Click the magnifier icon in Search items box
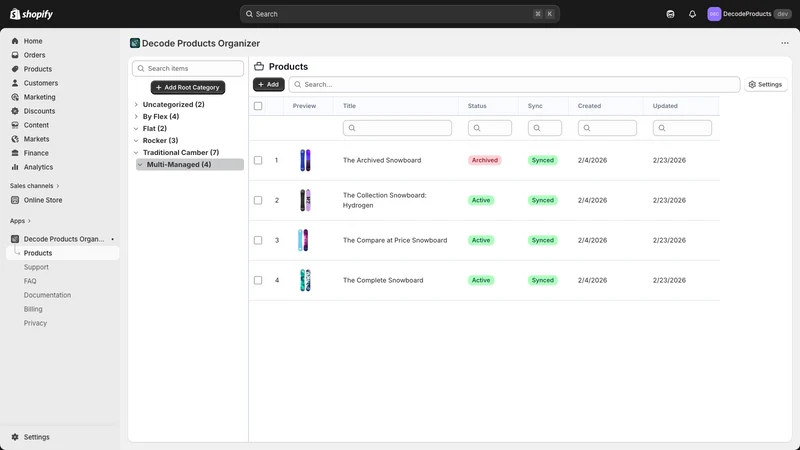800x450 pixels. pyautogui.click(x=141, y=68)
